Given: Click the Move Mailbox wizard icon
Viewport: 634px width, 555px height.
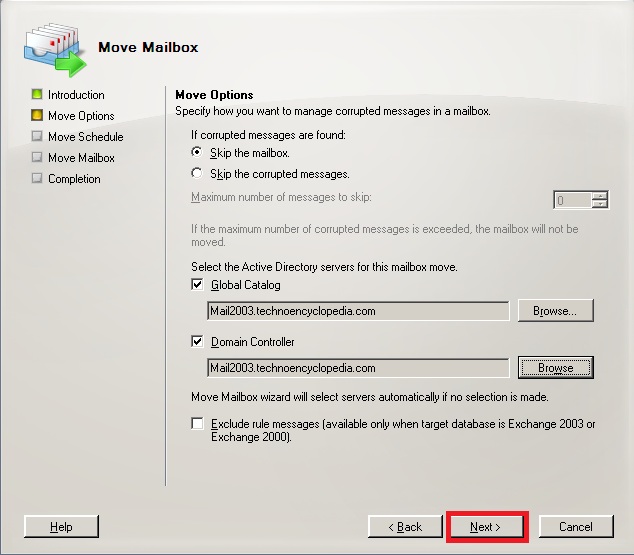Looking at the screenshot, I should pos(55,50).
